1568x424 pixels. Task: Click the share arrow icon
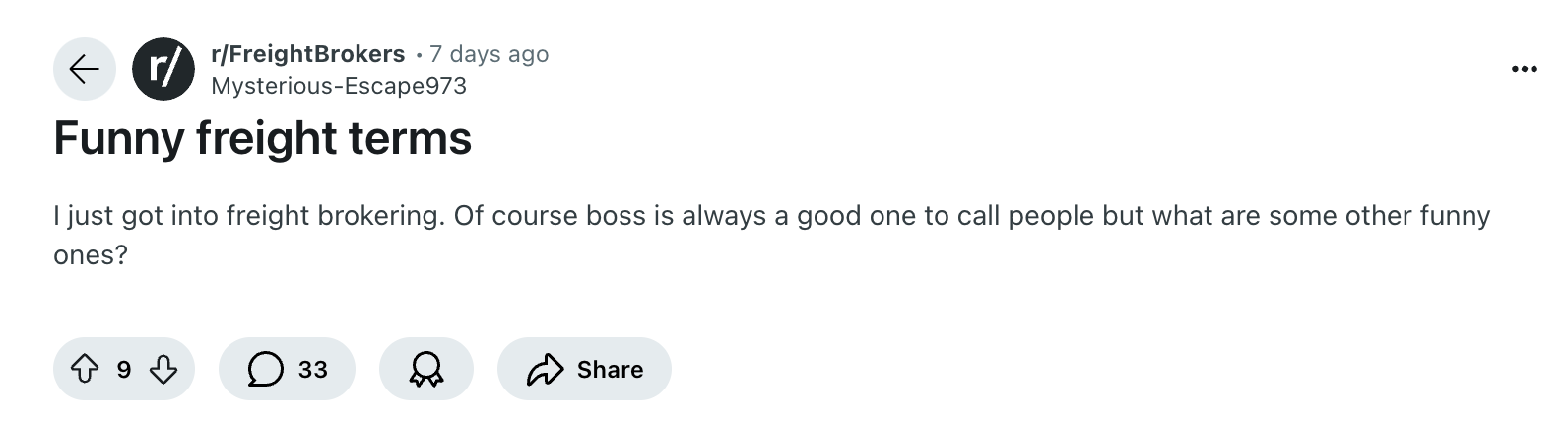click(x=544, y=369)
